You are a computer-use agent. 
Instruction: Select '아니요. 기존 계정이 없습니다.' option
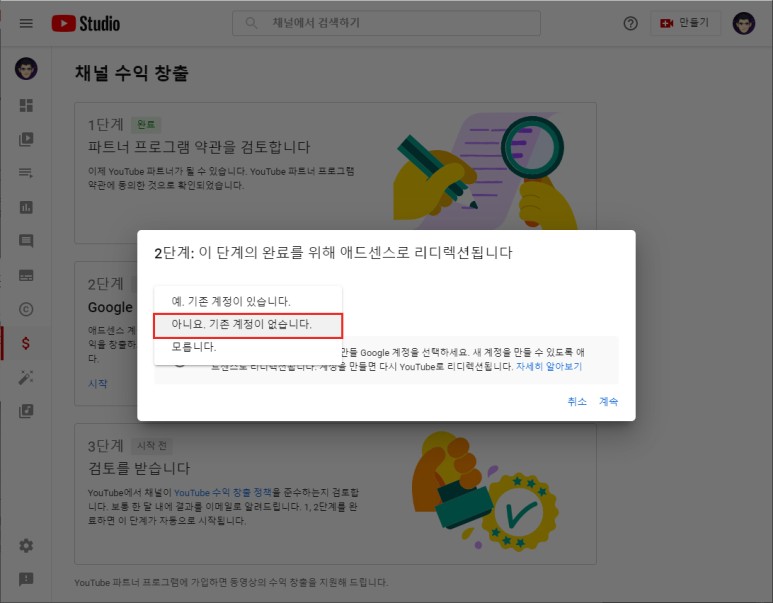coord(248,324)
